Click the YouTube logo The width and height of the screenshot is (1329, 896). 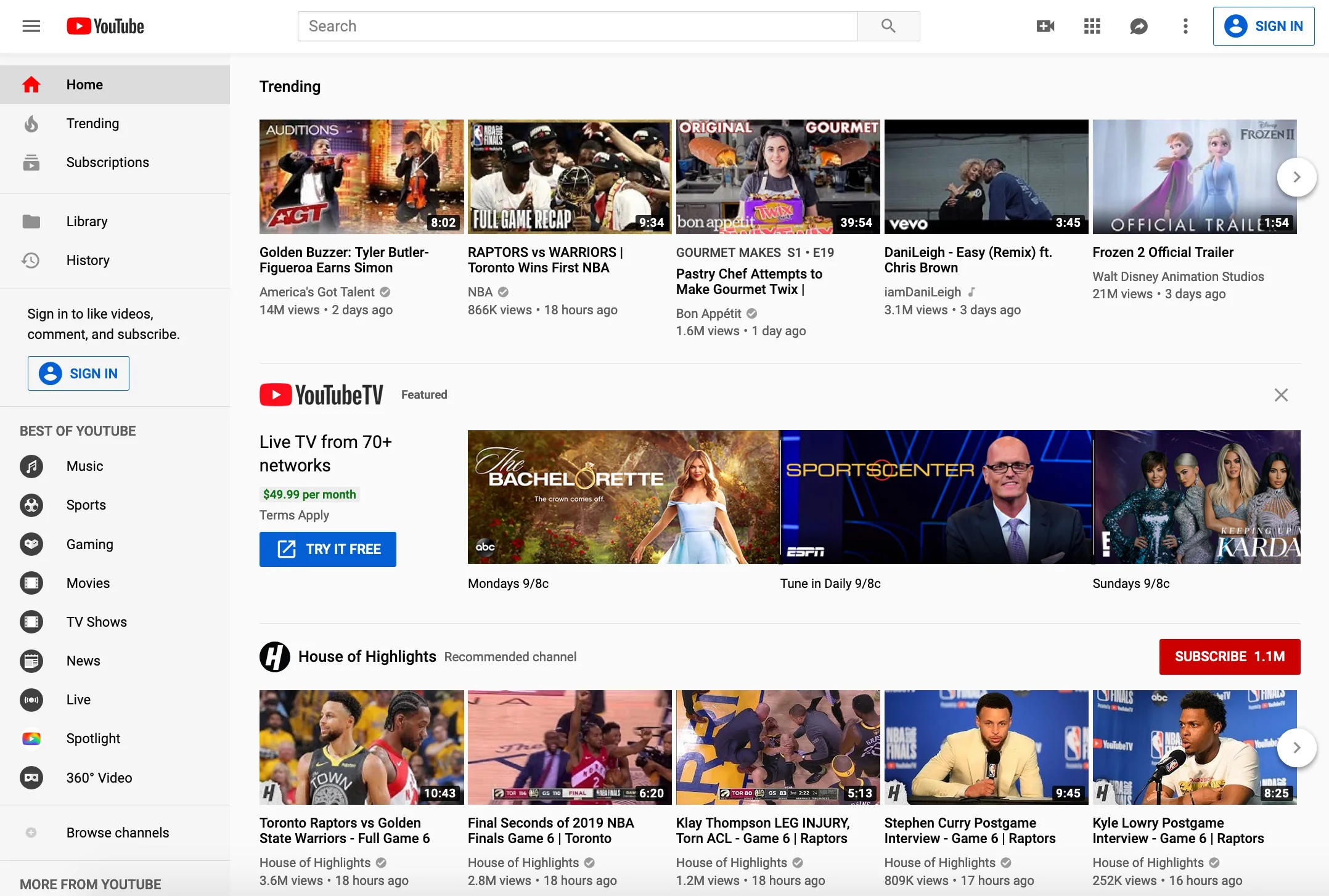105,26
